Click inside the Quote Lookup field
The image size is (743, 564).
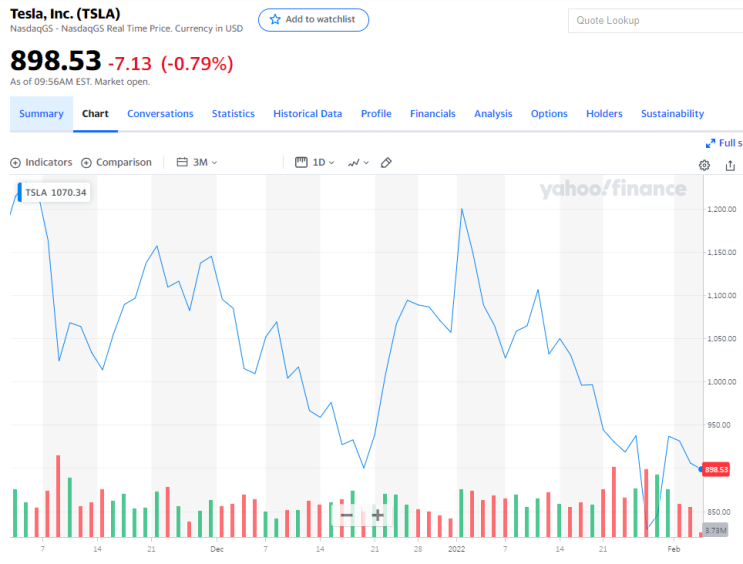(655, 20)
